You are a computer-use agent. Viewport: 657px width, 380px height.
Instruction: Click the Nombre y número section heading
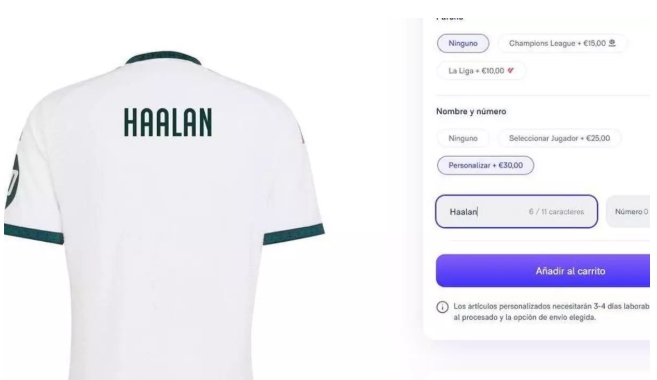coord(471,111)
